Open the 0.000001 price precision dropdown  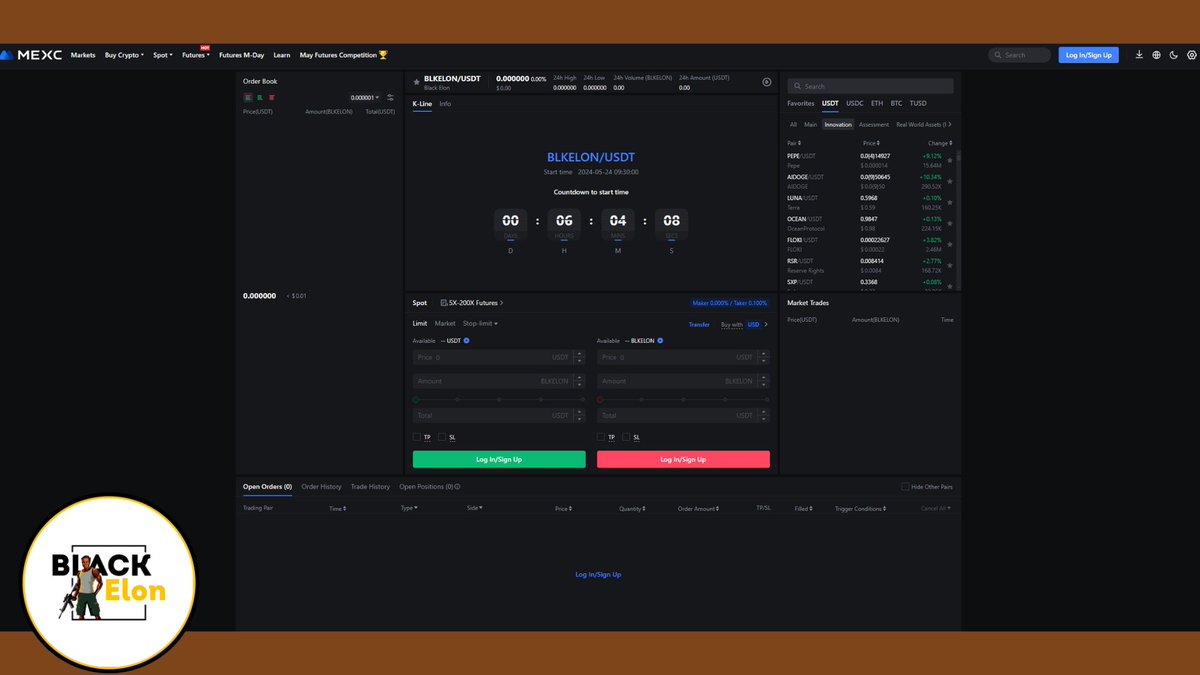(365, 98)
